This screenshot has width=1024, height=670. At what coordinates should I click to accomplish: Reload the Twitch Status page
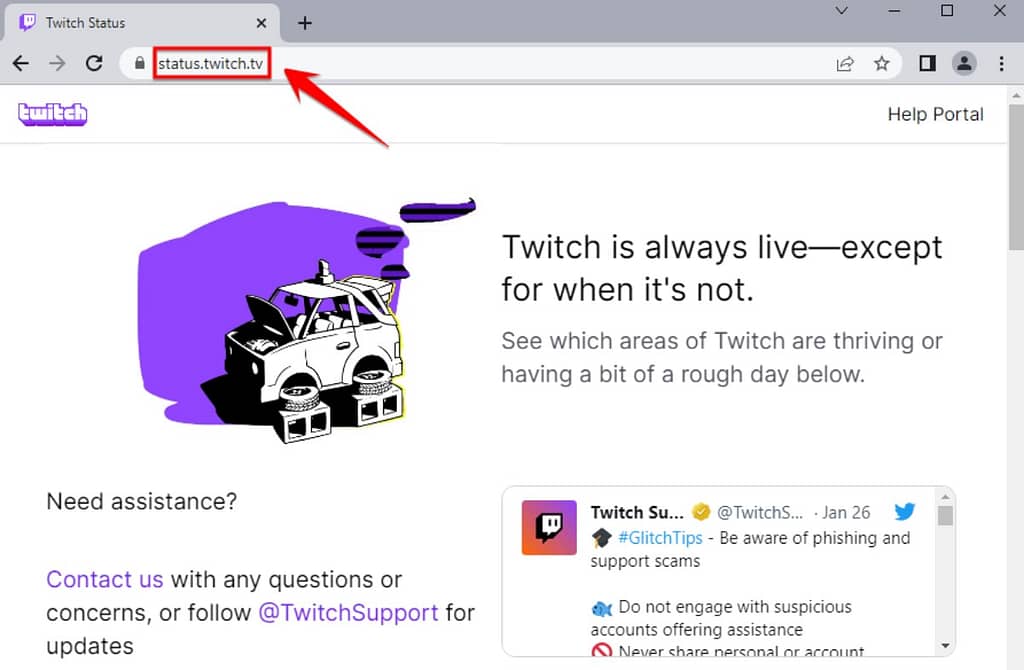click(x=94, y=63)
